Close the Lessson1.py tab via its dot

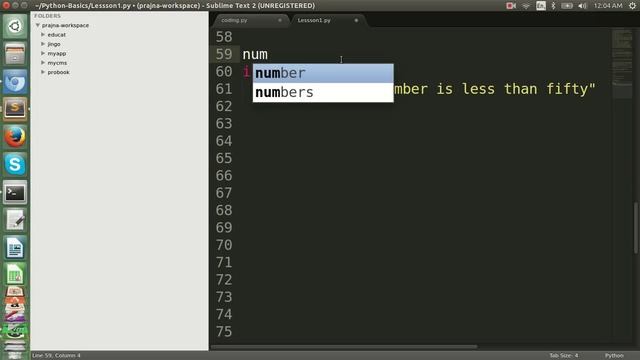(x=356, y=20)
